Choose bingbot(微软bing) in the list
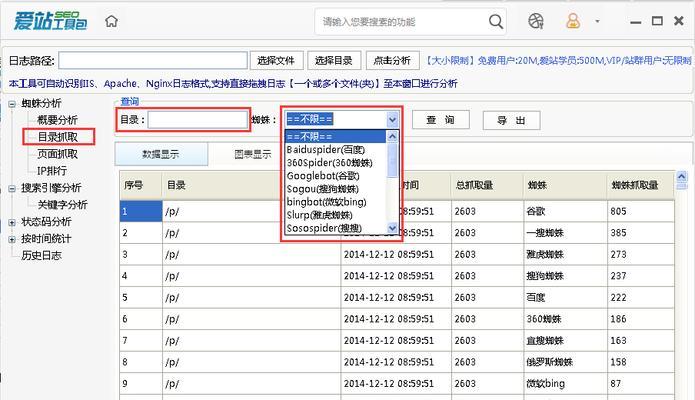 click(x=335, y=202)
